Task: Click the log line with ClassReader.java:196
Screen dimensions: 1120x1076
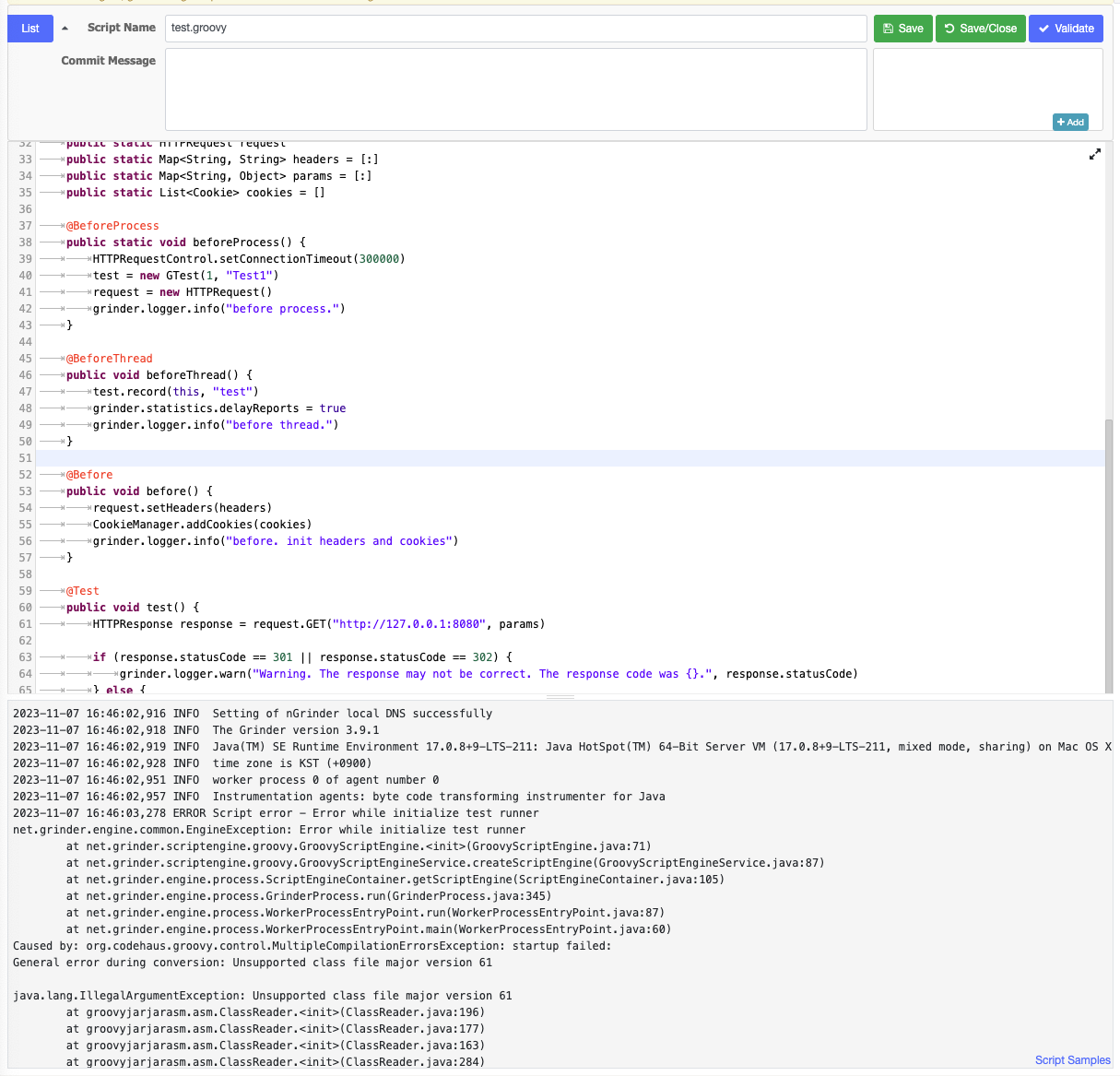Action: tap(276, 1012)
